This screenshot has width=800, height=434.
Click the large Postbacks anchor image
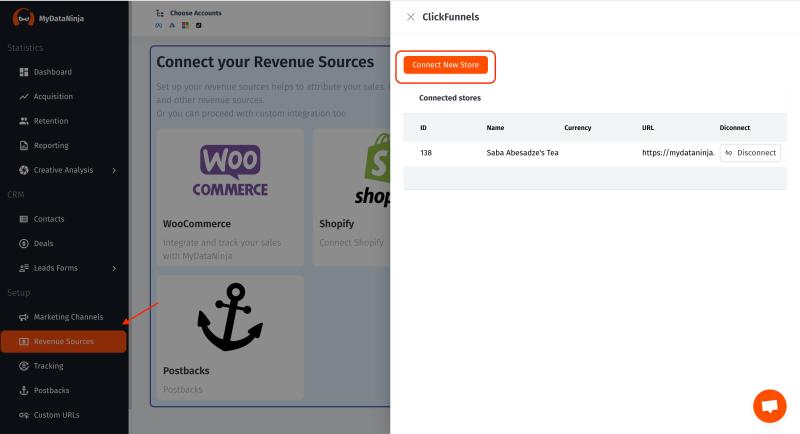tap(230, 317)
